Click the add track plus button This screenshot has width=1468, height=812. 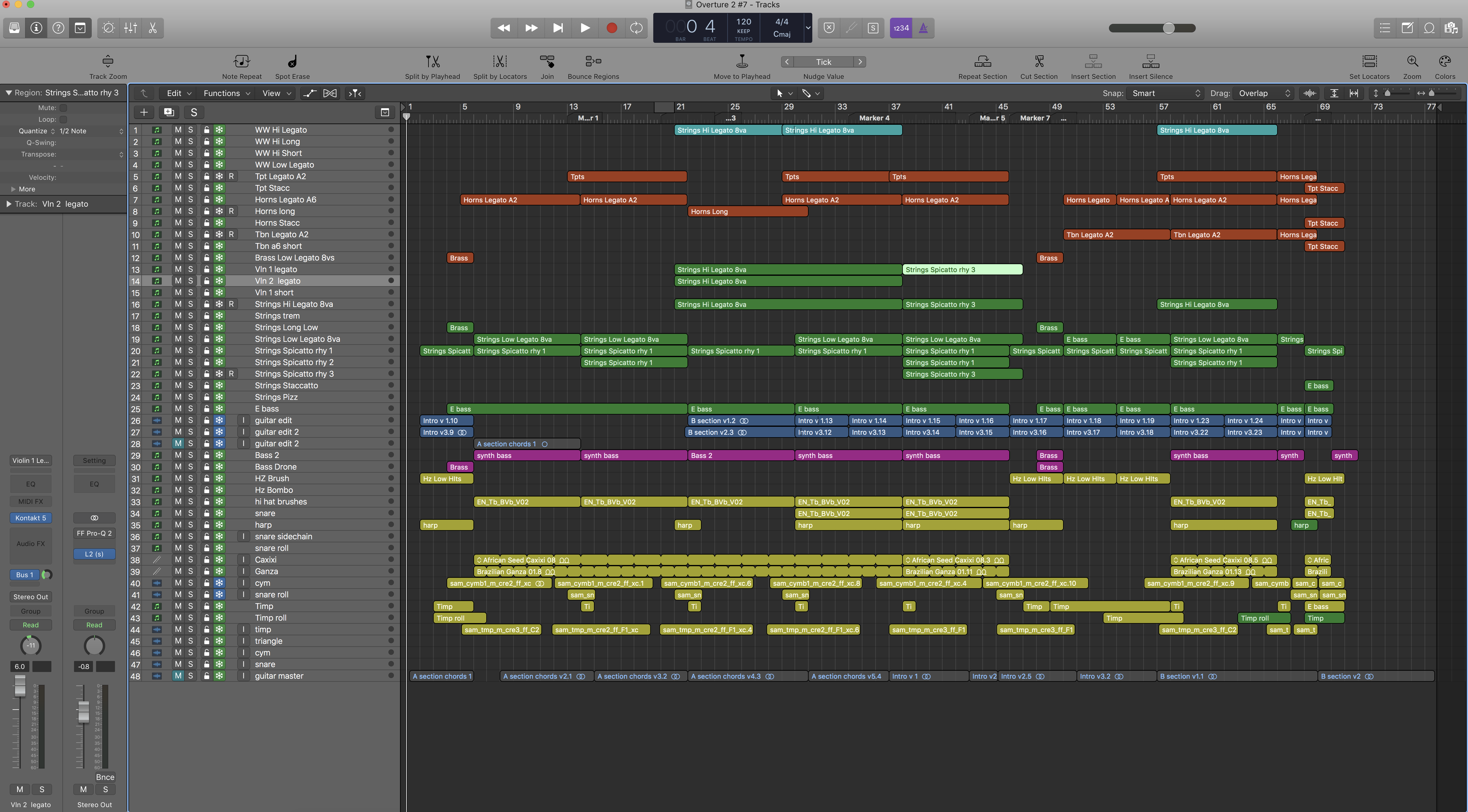click(x=144, y=112)
